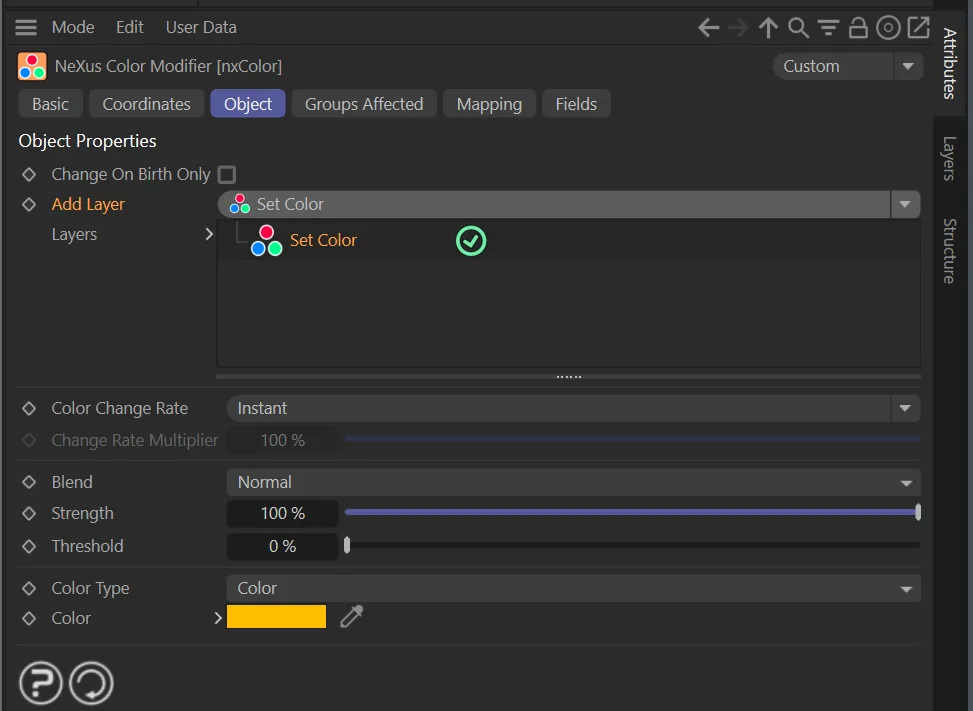Switch to the Groups Affected tab
973x711 pixels.
[x=364, y=104]
